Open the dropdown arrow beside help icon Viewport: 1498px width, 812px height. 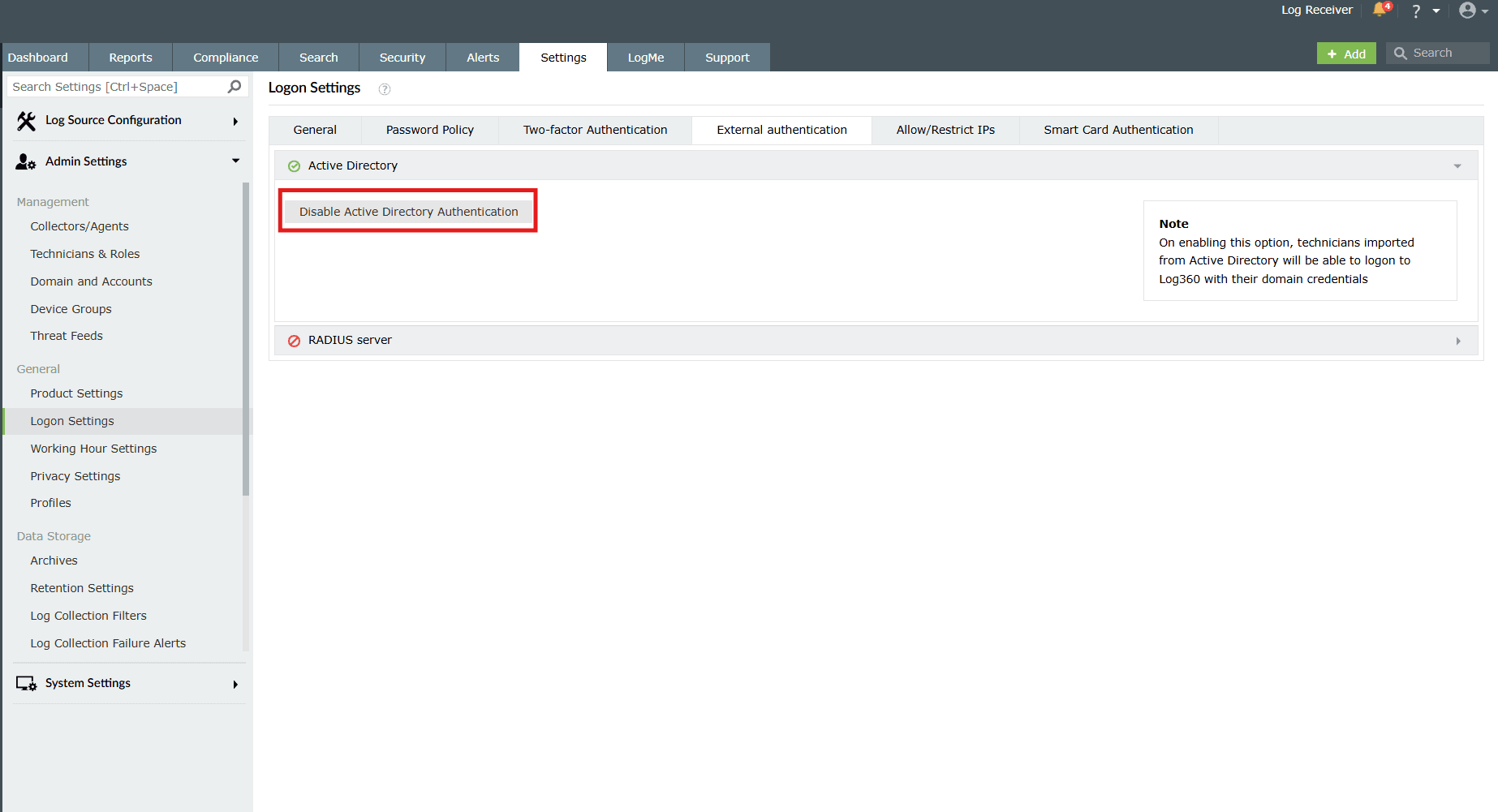1436,11
